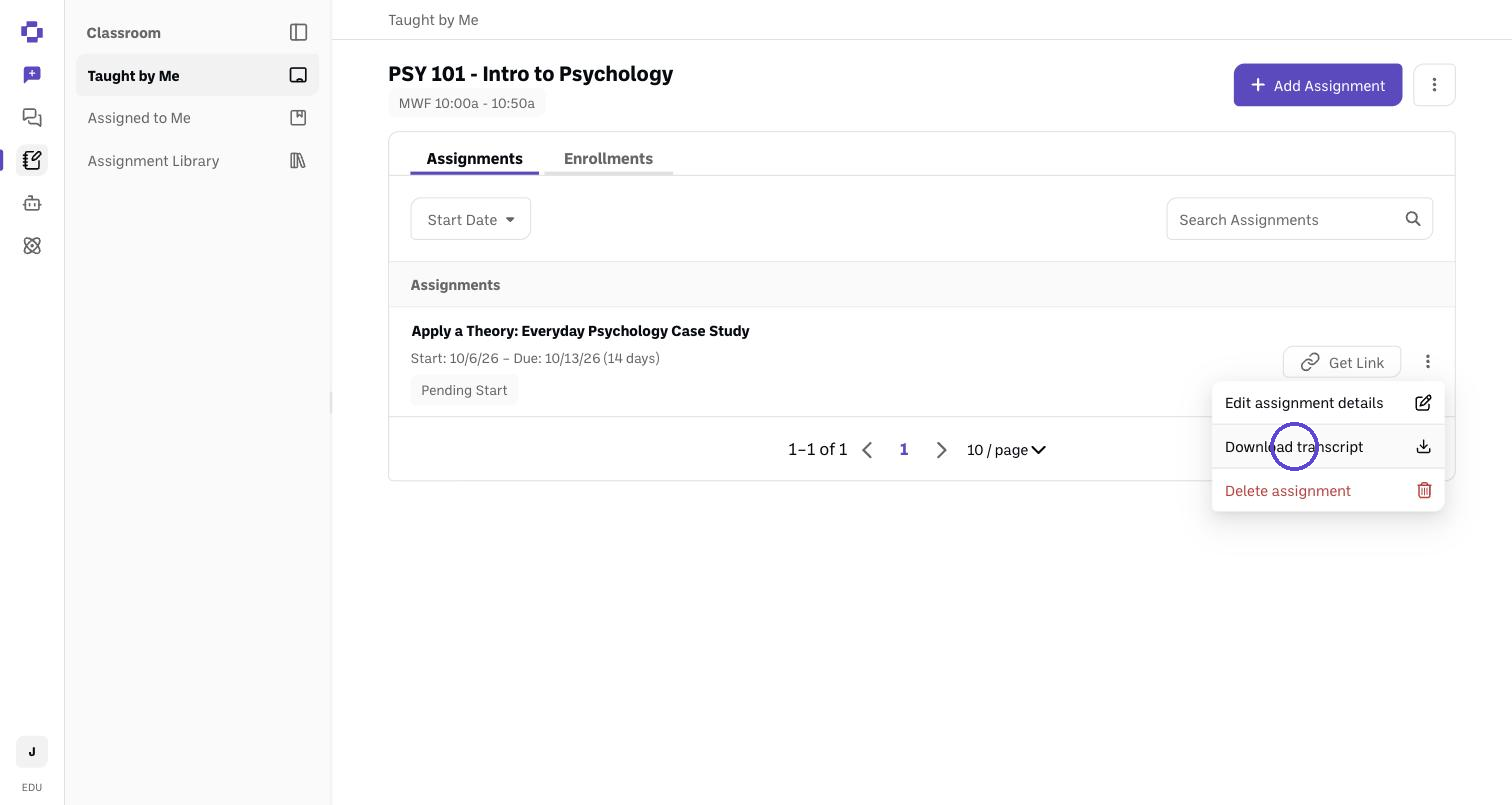The width and height of the screenshot is (1512, 805).
Task: Click the app logo in the left rail
Action: 32,32
